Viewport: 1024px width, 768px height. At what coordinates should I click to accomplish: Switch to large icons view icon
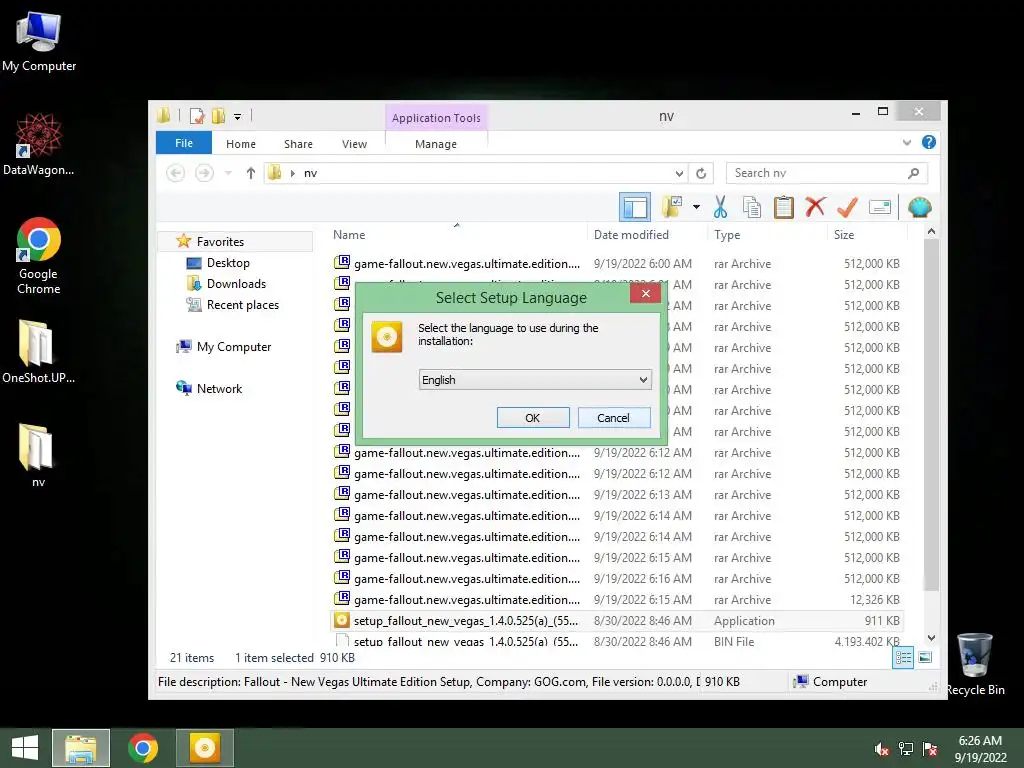[x=925, y=658]
